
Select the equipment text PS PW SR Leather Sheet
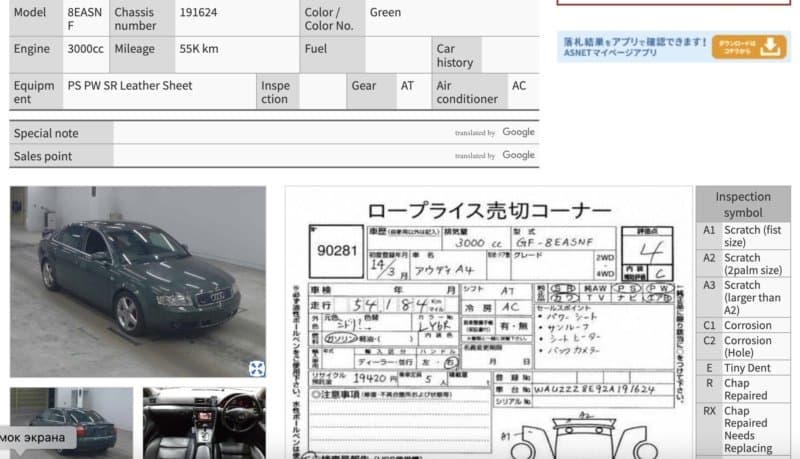(130, 86)
